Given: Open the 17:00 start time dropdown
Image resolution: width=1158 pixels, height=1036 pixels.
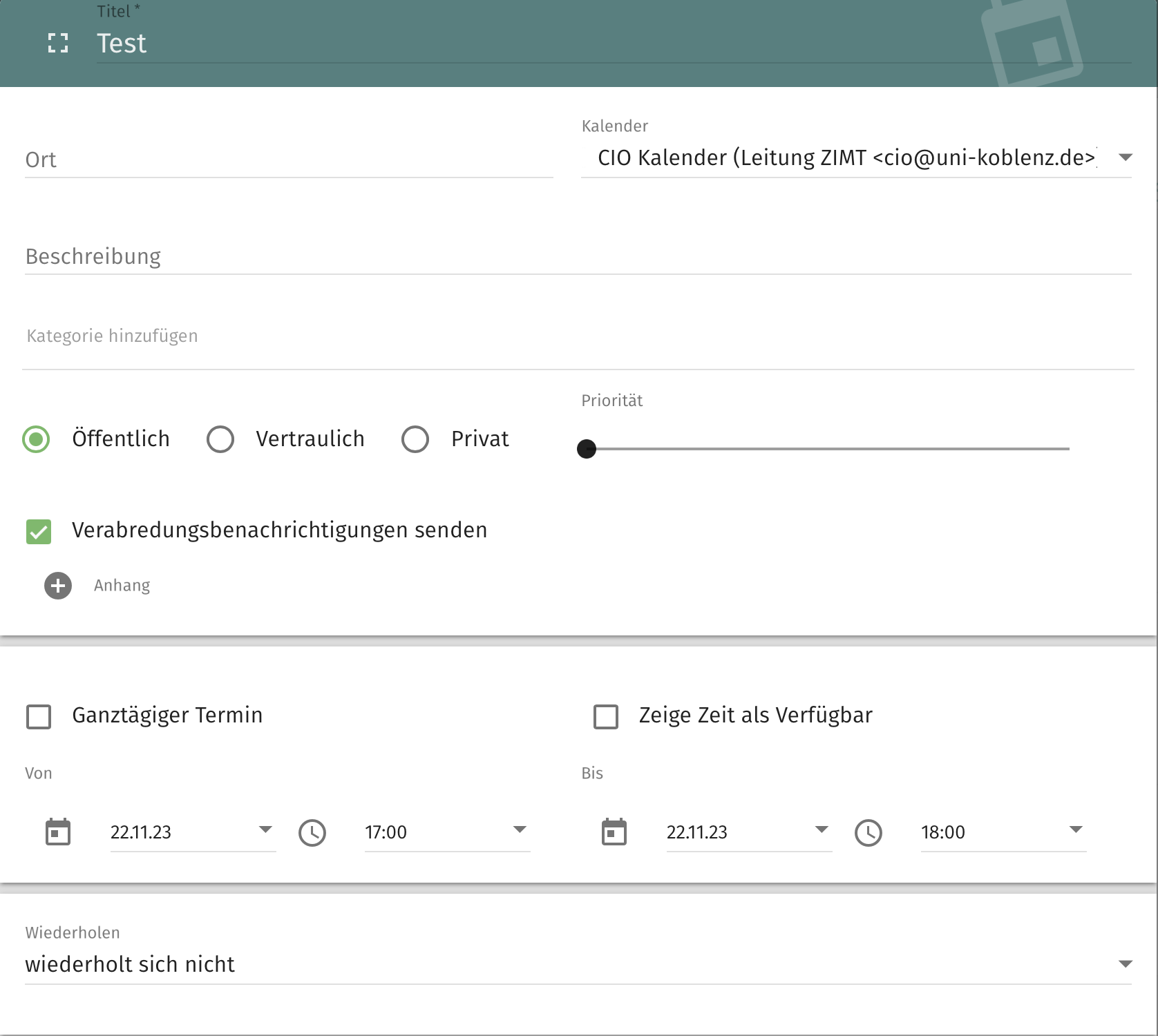Looking at the screenshot, I should pos(446,832).
